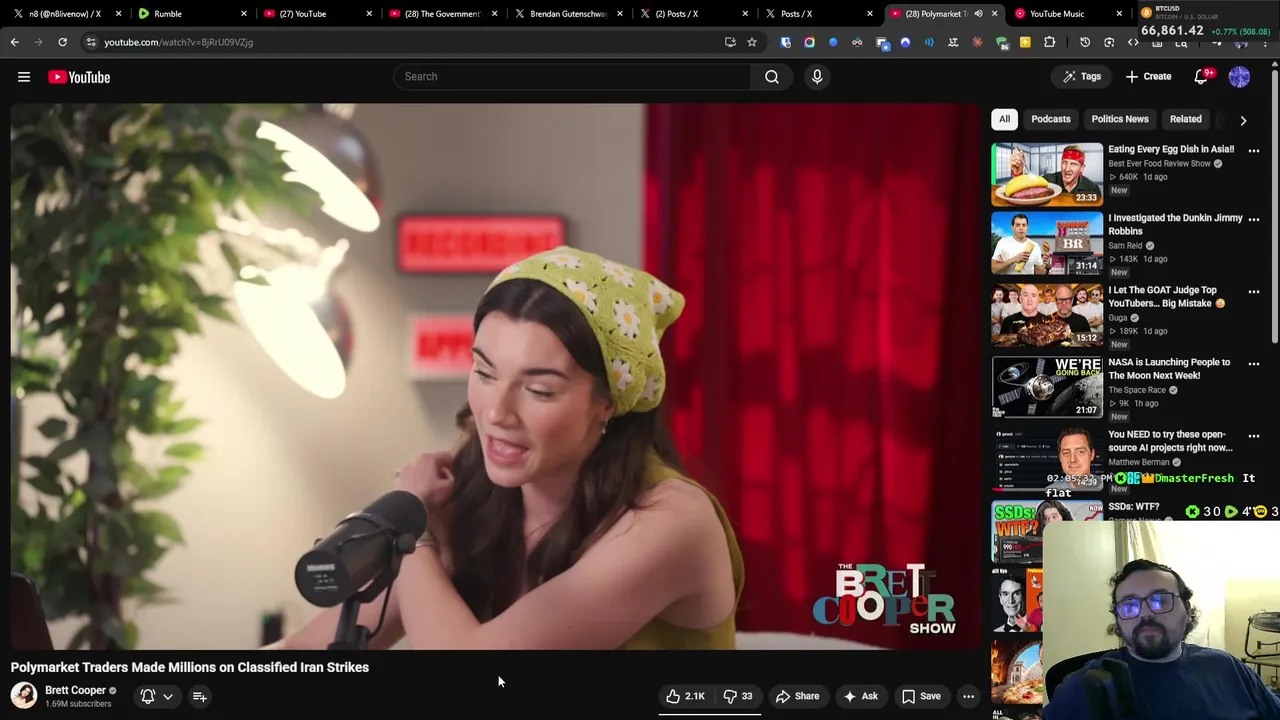
Task: Expand notification options chevron
Action: [168, 697]
